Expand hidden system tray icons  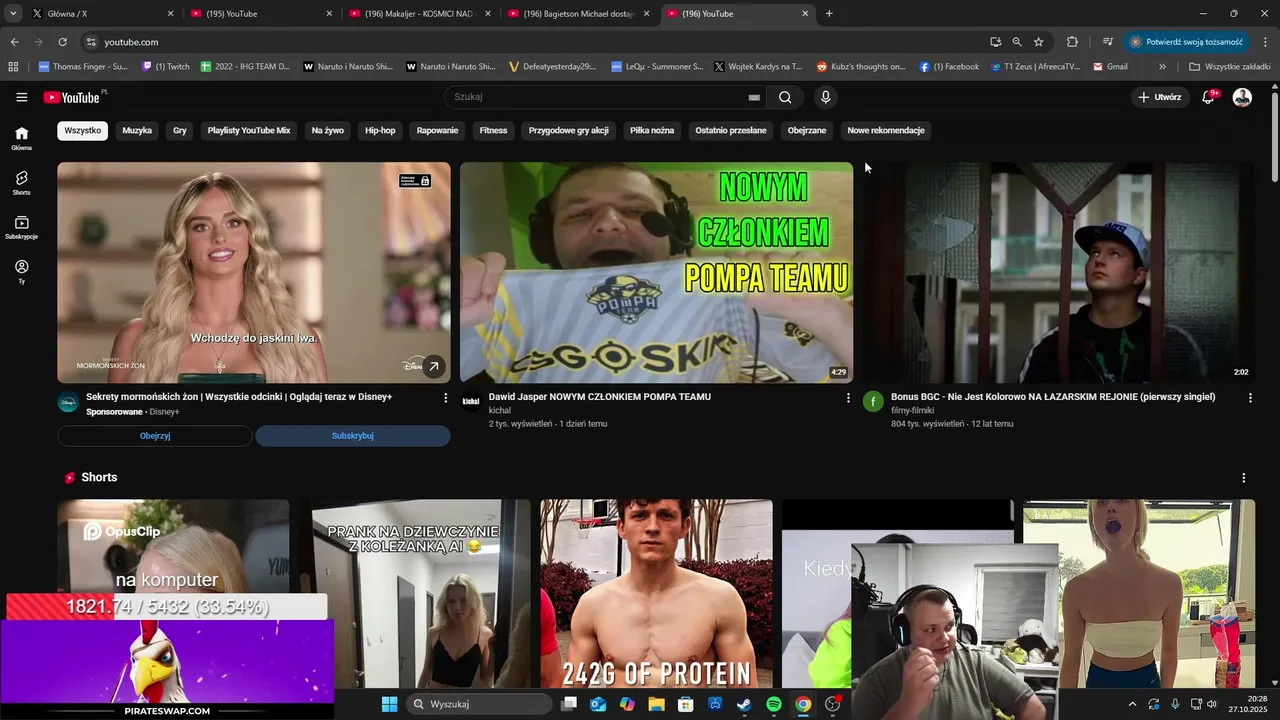coord(1132,704)
